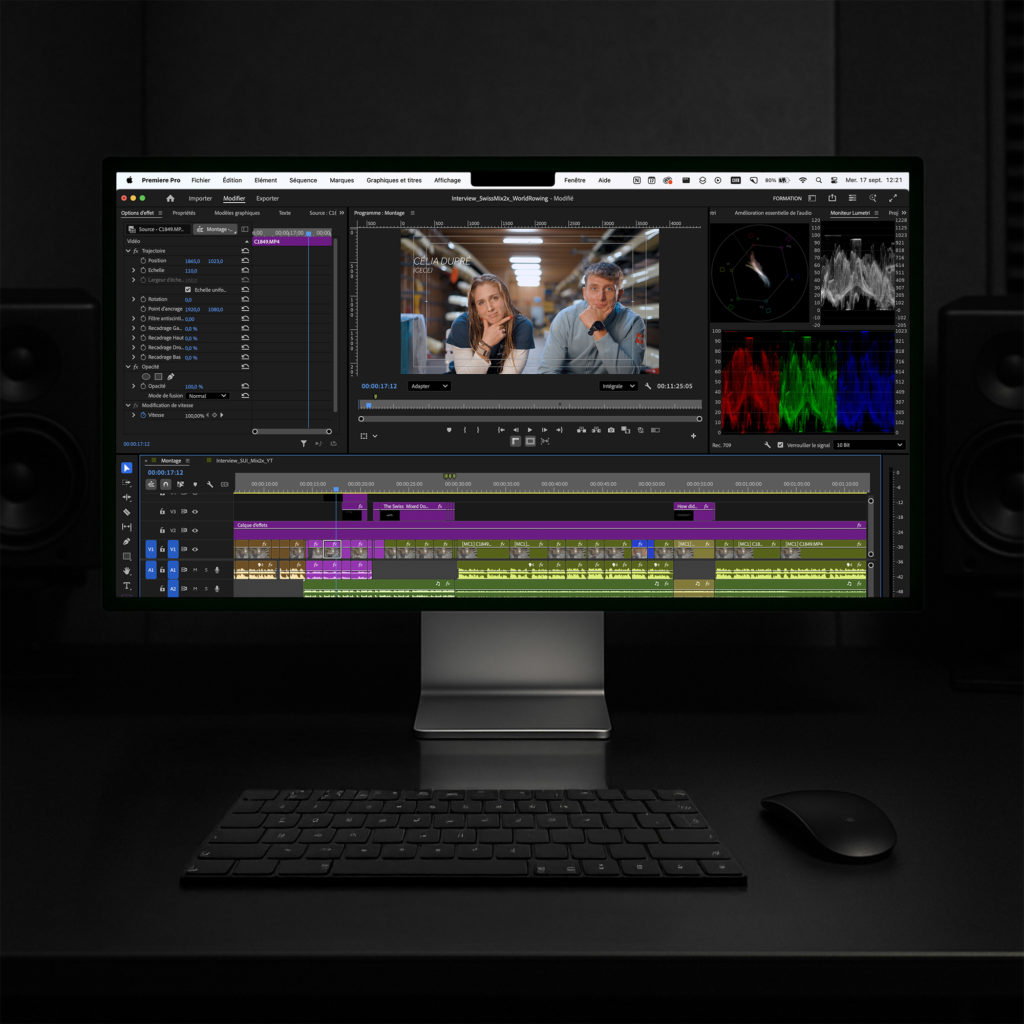Switch to the Amélioration essentielle de l'audio tab

coord(772,213)
